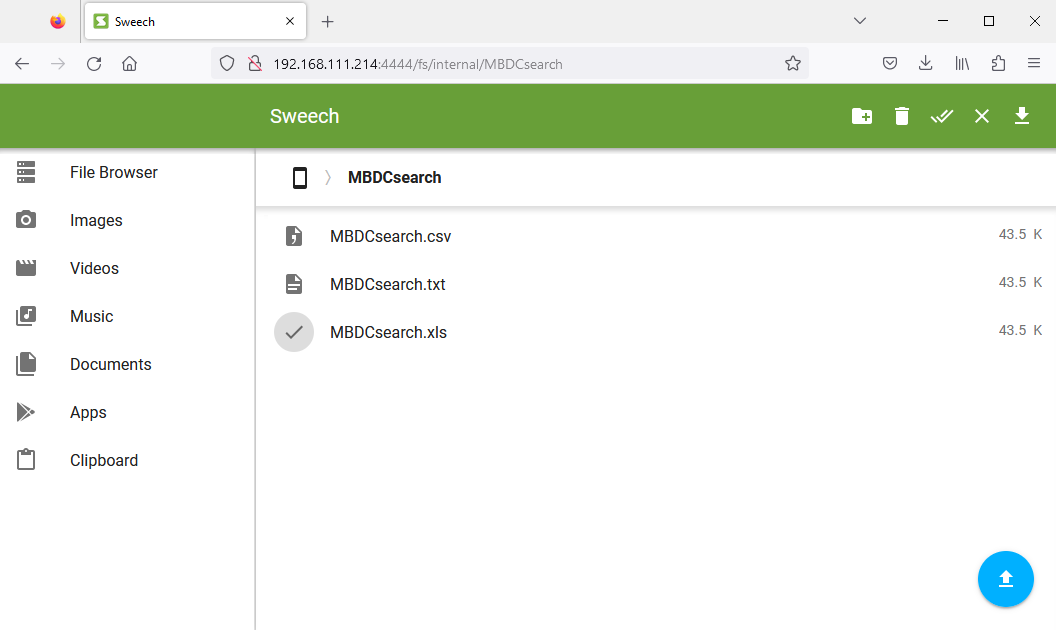The image size is (1056, 630).
Task: Click the Clipboard icon in sidebar
Action: click(26, 460)
